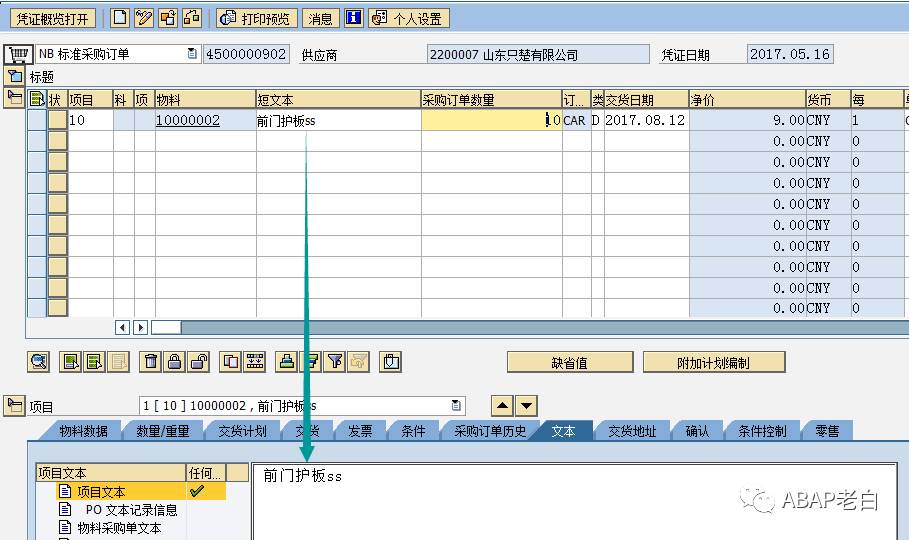Click the sort ascending icon
The height and width of the screenshot is (540, 909).
click(286, 362)
